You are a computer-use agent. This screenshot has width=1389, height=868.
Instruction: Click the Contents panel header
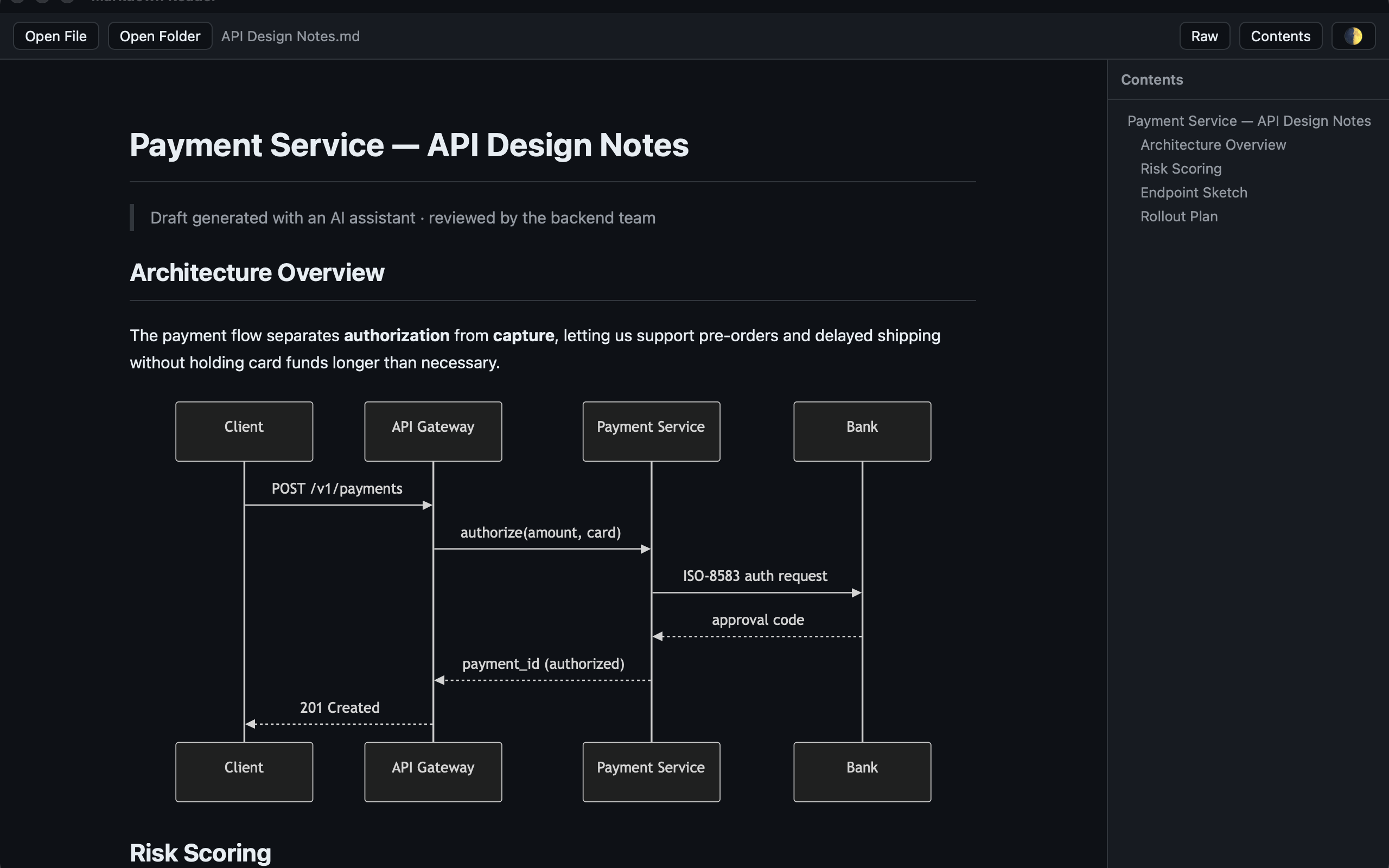pyautogui.click(x=1152, y=80)
